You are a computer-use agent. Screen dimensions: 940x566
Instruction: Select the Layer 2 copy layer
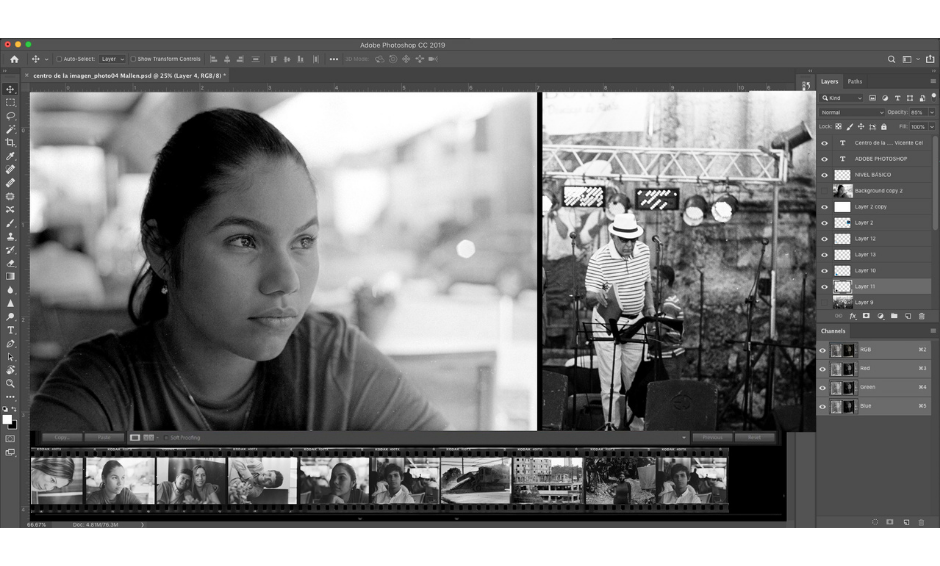click(880, 207)
